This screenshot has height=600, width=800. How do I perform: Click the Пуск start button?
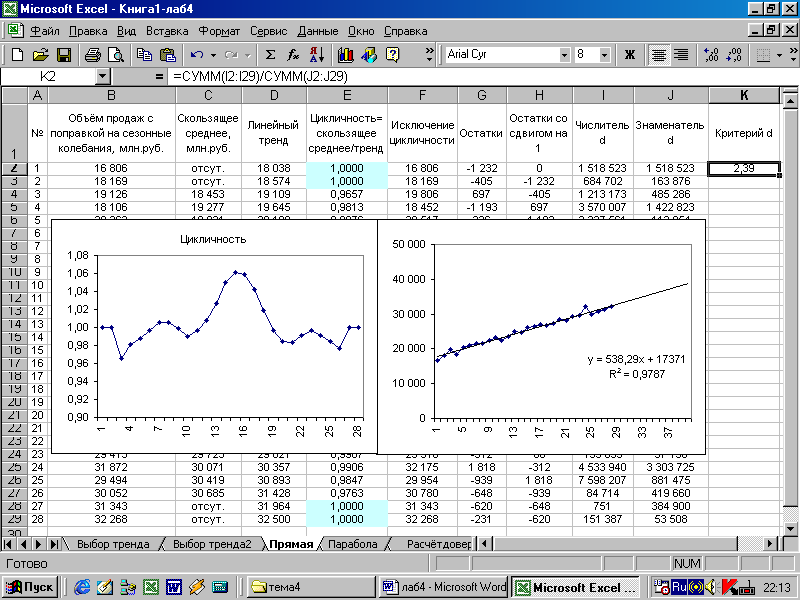point(31,587)
